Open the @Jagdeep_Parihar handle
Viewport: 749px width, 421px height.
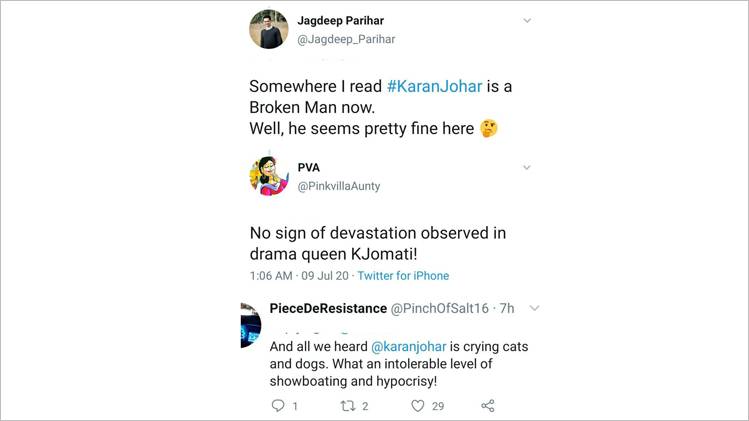click(x=346, y=40)
